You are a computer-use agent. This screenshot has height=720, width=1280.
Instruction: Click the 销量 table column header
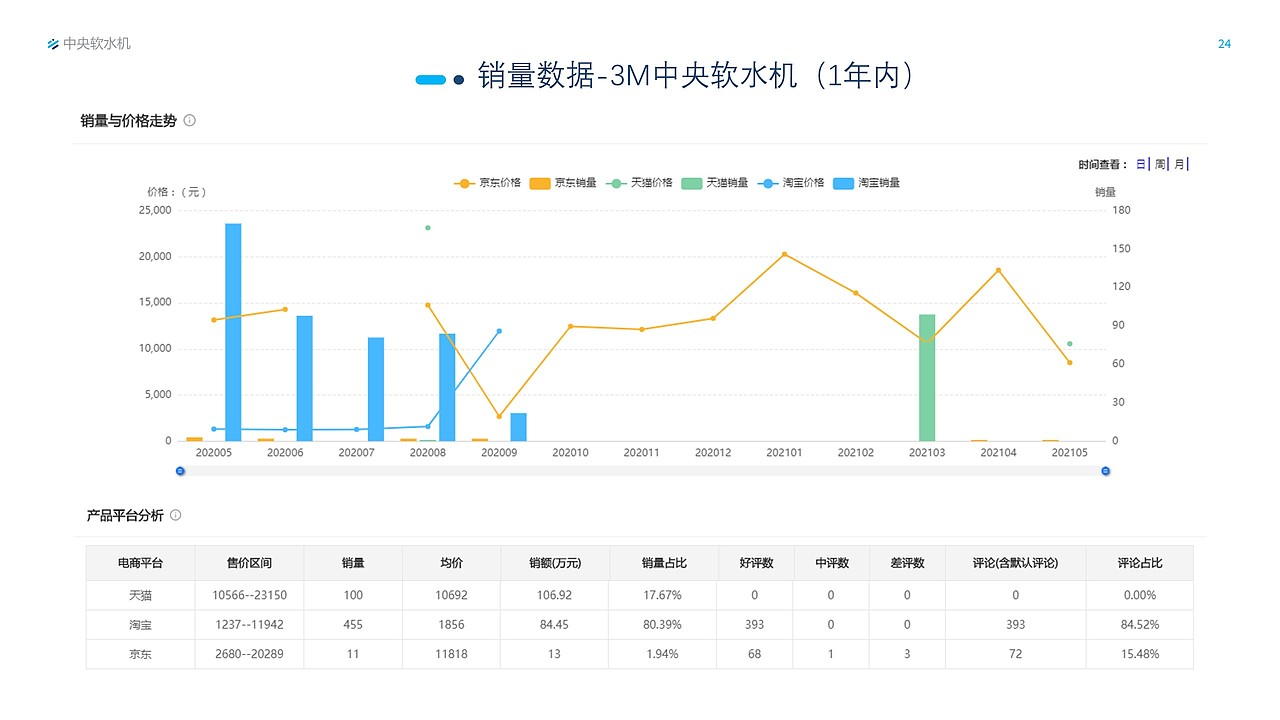tap(353, 563)
